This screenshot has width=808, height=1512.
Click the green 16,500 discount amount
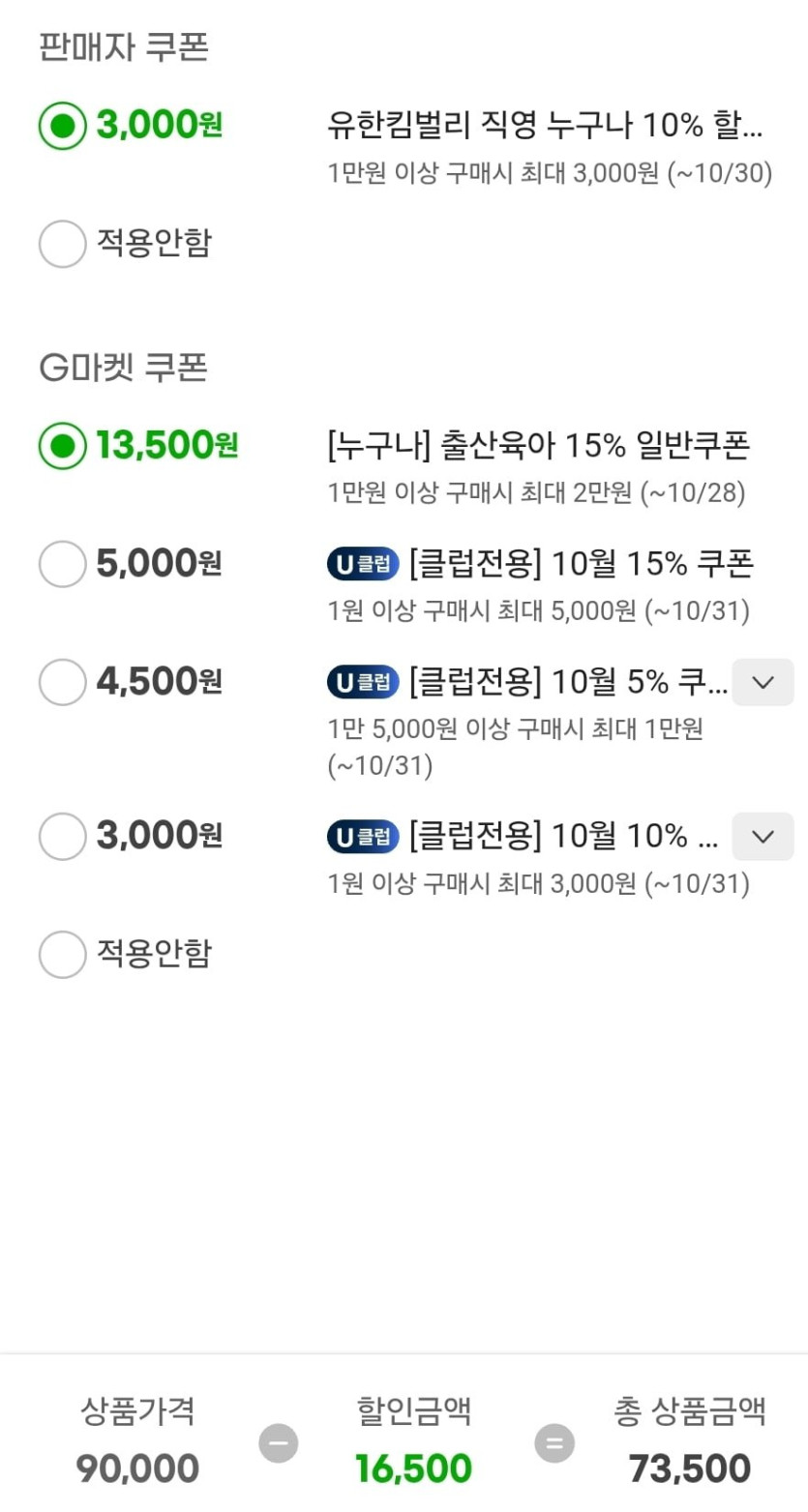413,1468
